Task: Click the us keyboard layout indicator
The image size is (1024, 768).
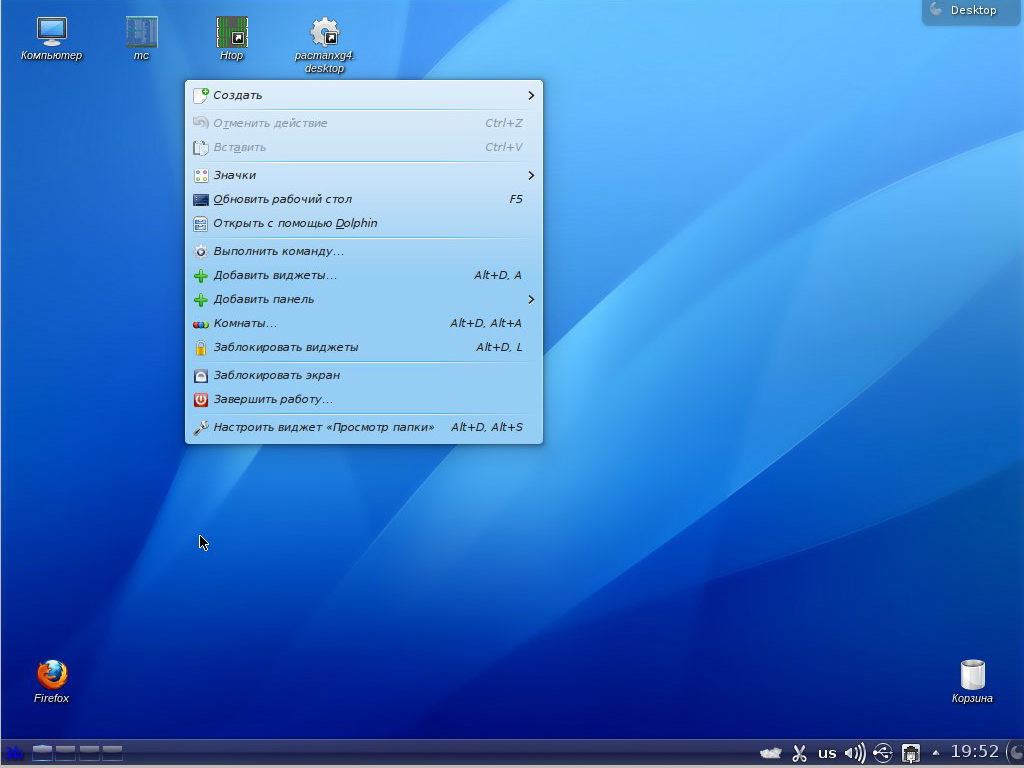Action: (827, 753)
